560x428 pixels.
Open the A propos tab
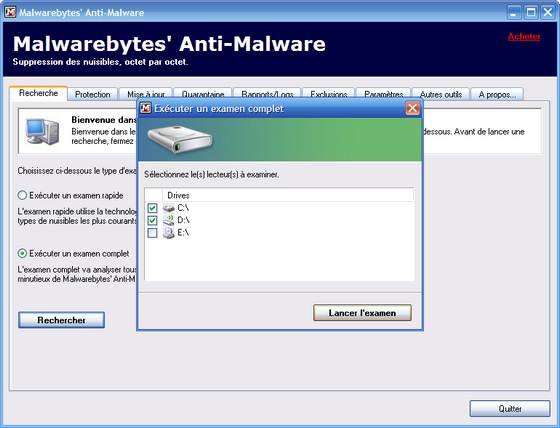(x=497, y=95)
